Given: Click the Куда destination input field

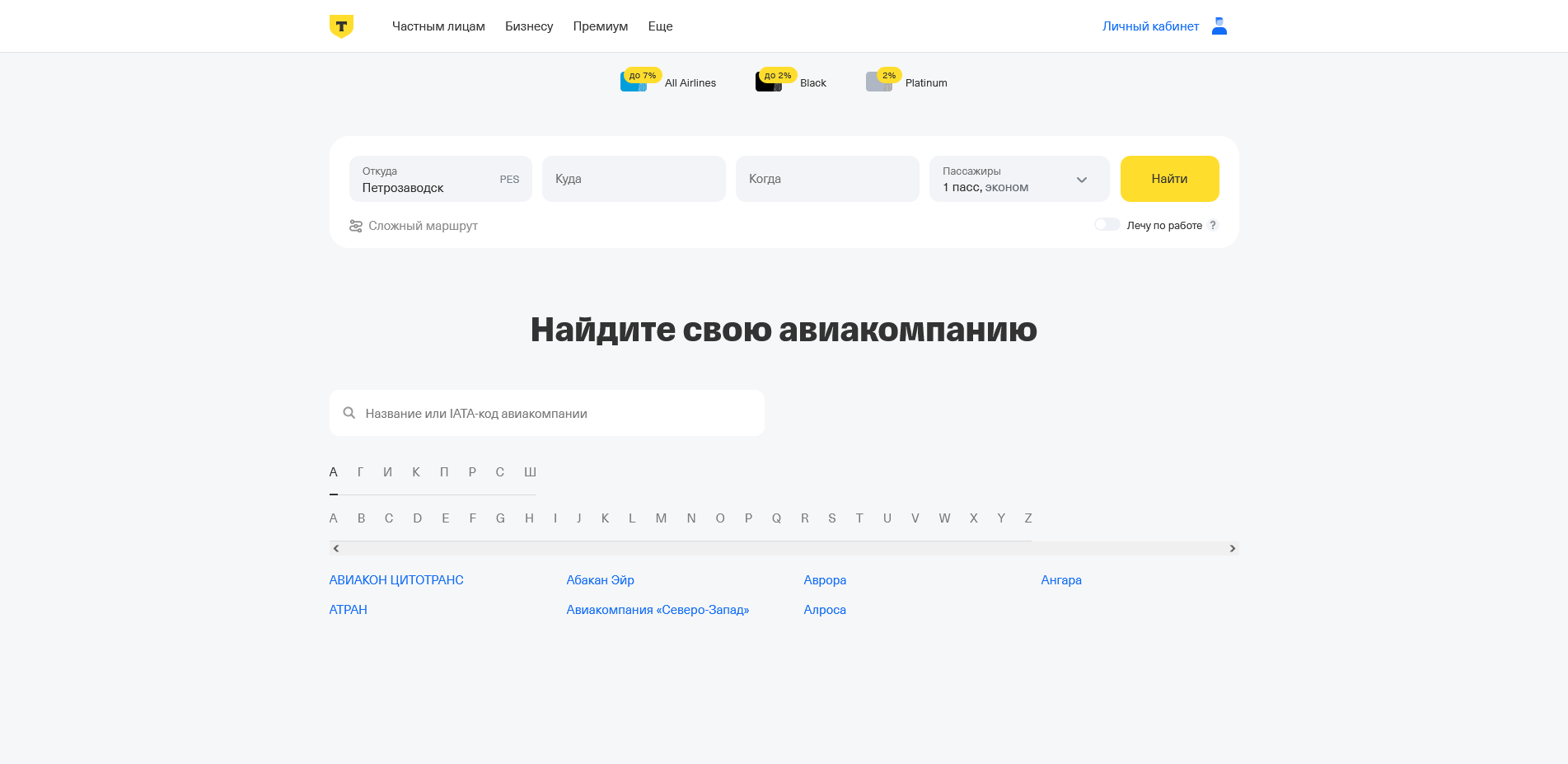Looking at the screenshot, I should 634,178.
